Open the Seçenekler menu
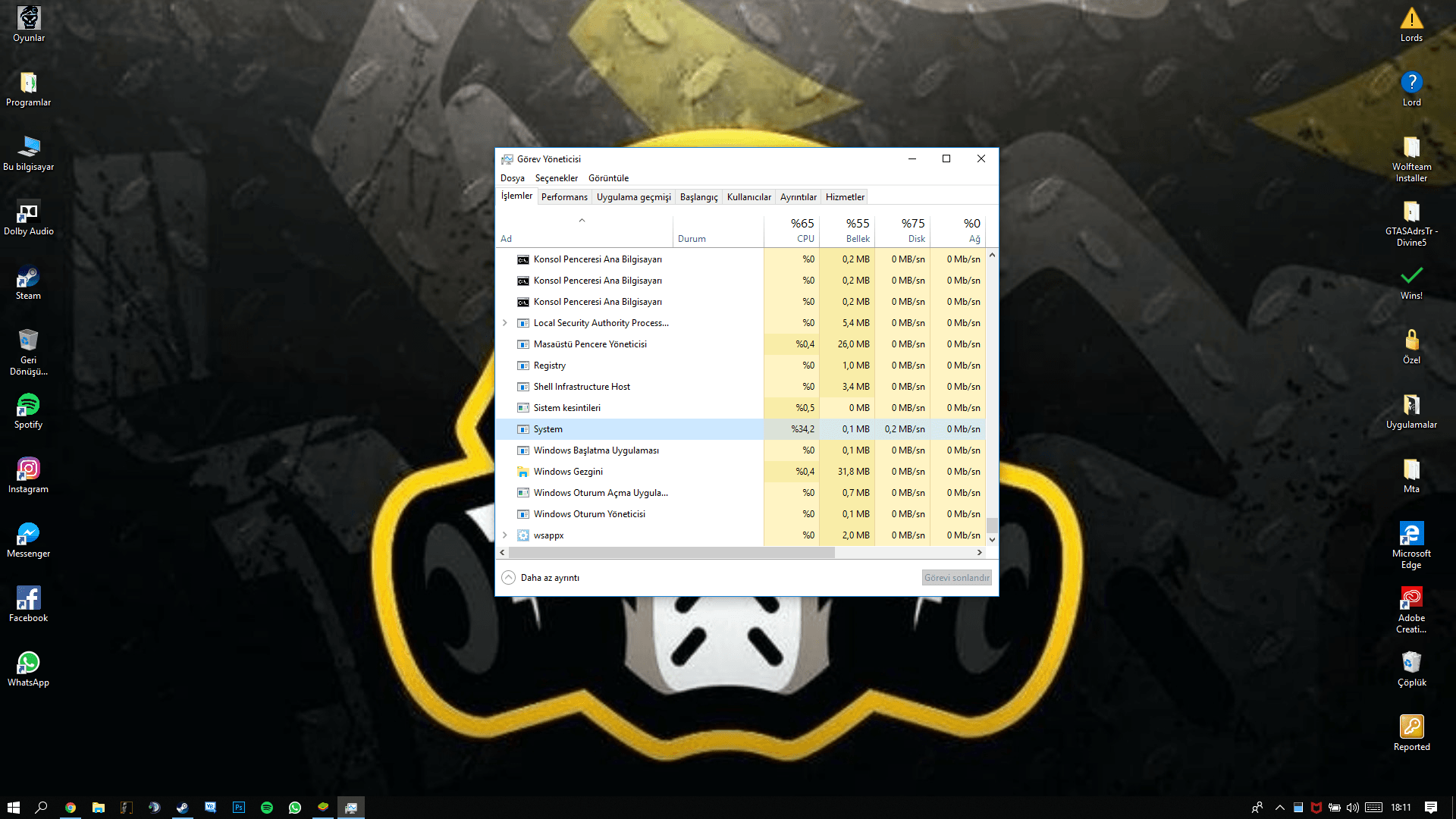The width and height of the screenshot is (1456, 819). (x=557, y=178)
